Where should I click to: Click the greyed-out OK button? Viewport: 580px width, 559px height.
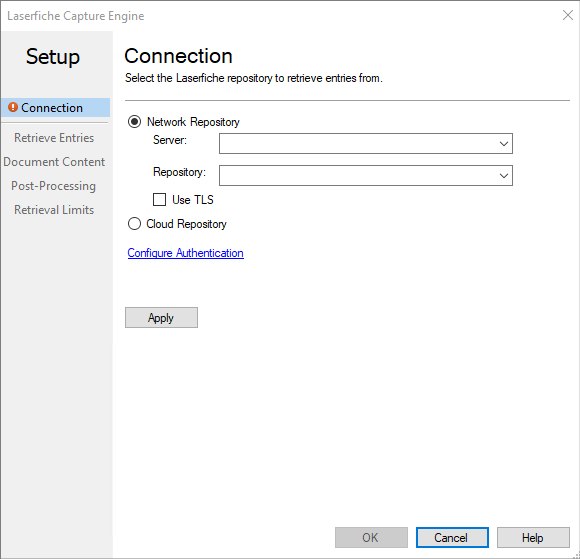click(371, 538)
